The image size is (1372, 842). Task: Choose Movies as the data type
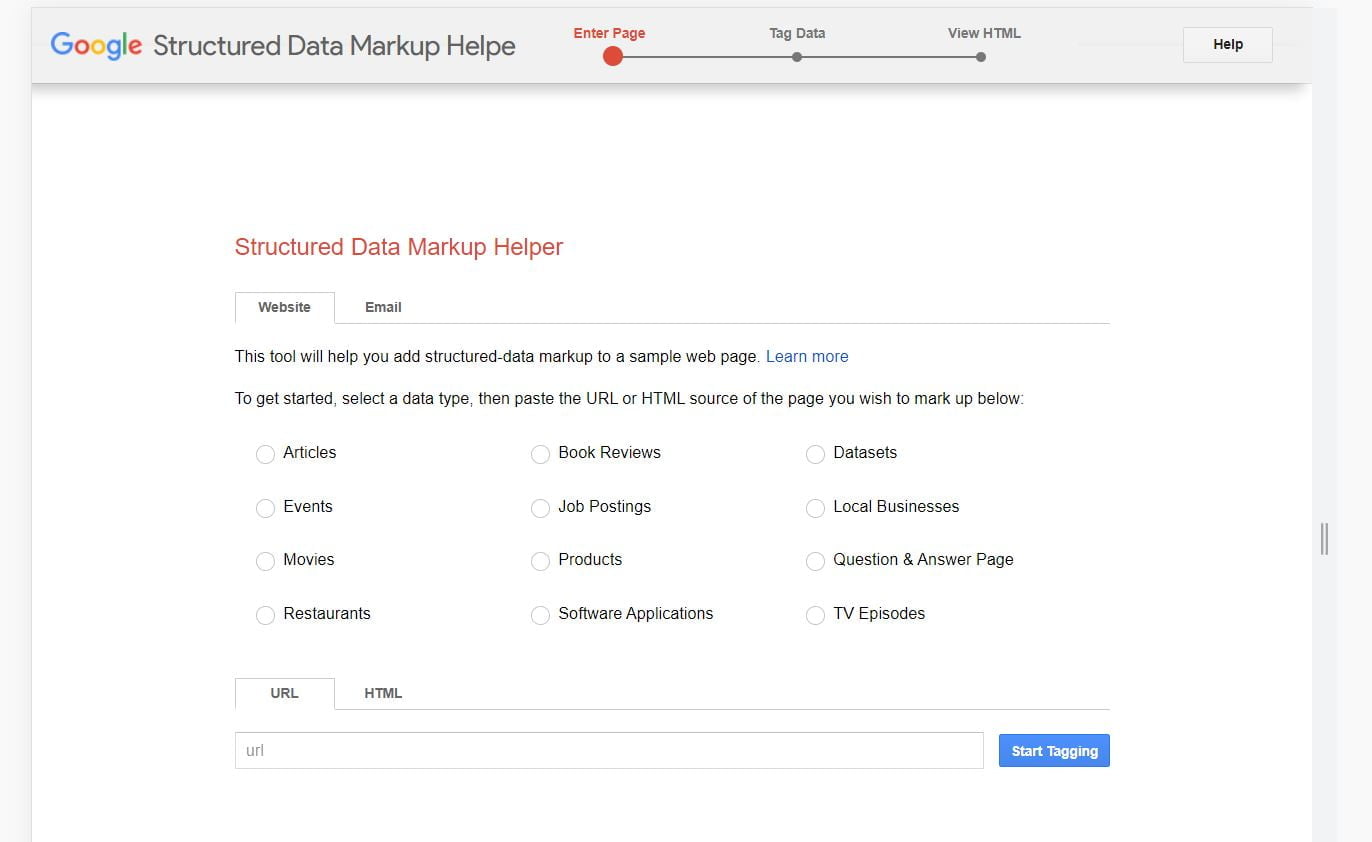click(265, 561)
